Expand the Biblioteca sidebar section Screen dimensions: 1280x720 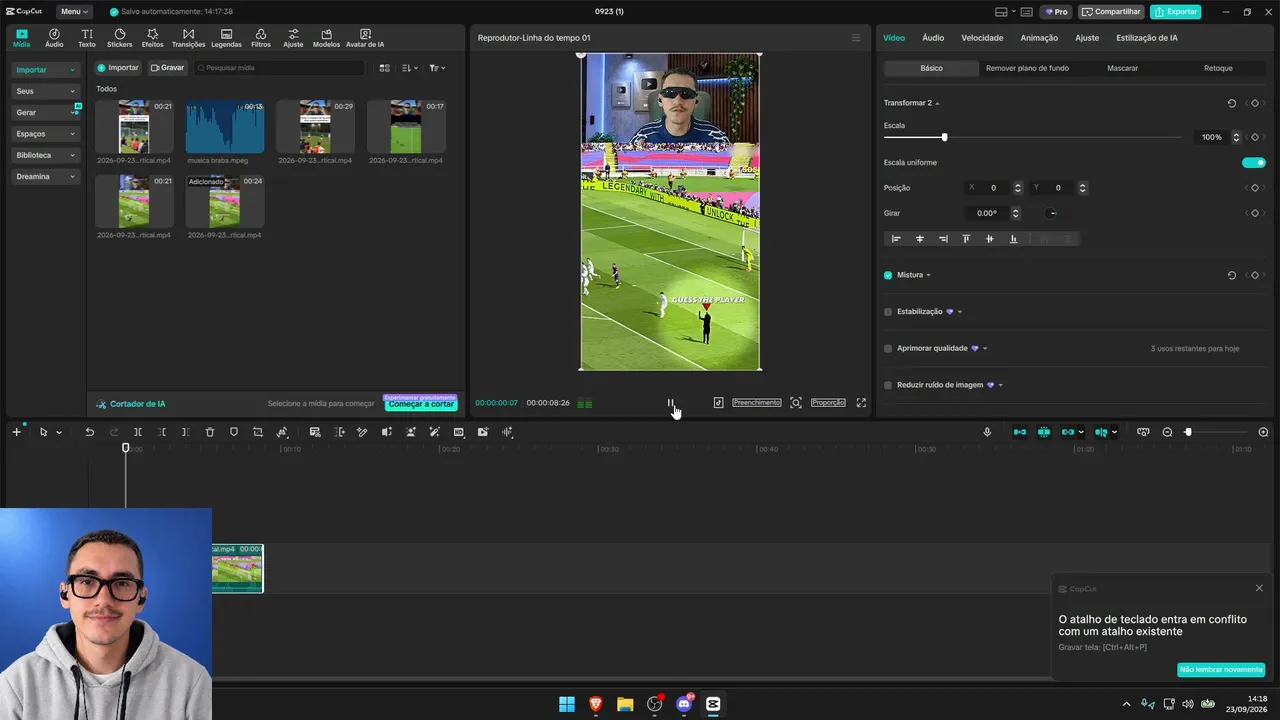coord(45,155)
